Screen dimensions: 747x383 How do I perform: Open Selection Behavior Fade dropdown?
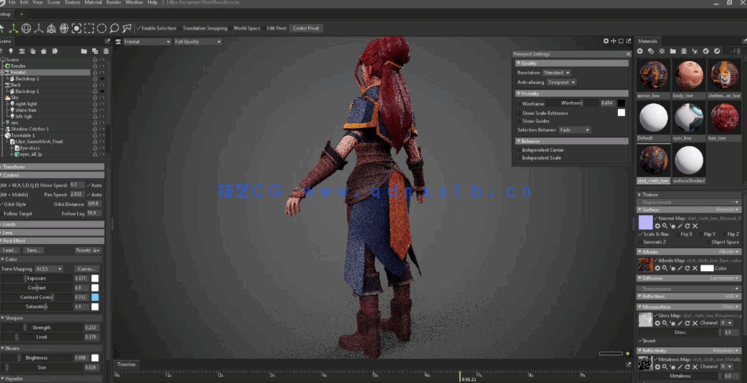[575, 130]
